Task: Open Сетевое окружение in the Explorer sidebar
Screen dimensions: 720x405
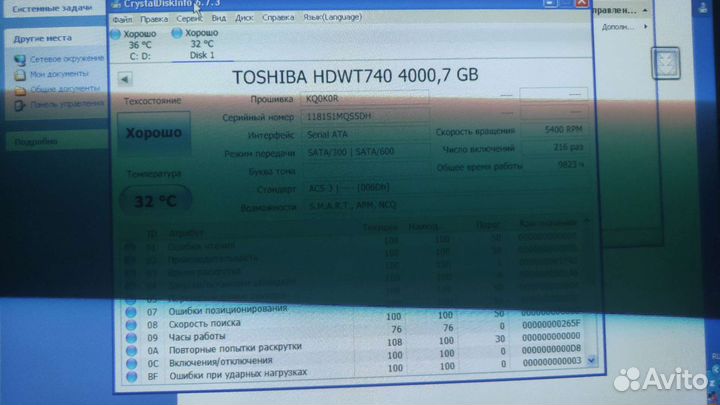Action: (67, 59)
